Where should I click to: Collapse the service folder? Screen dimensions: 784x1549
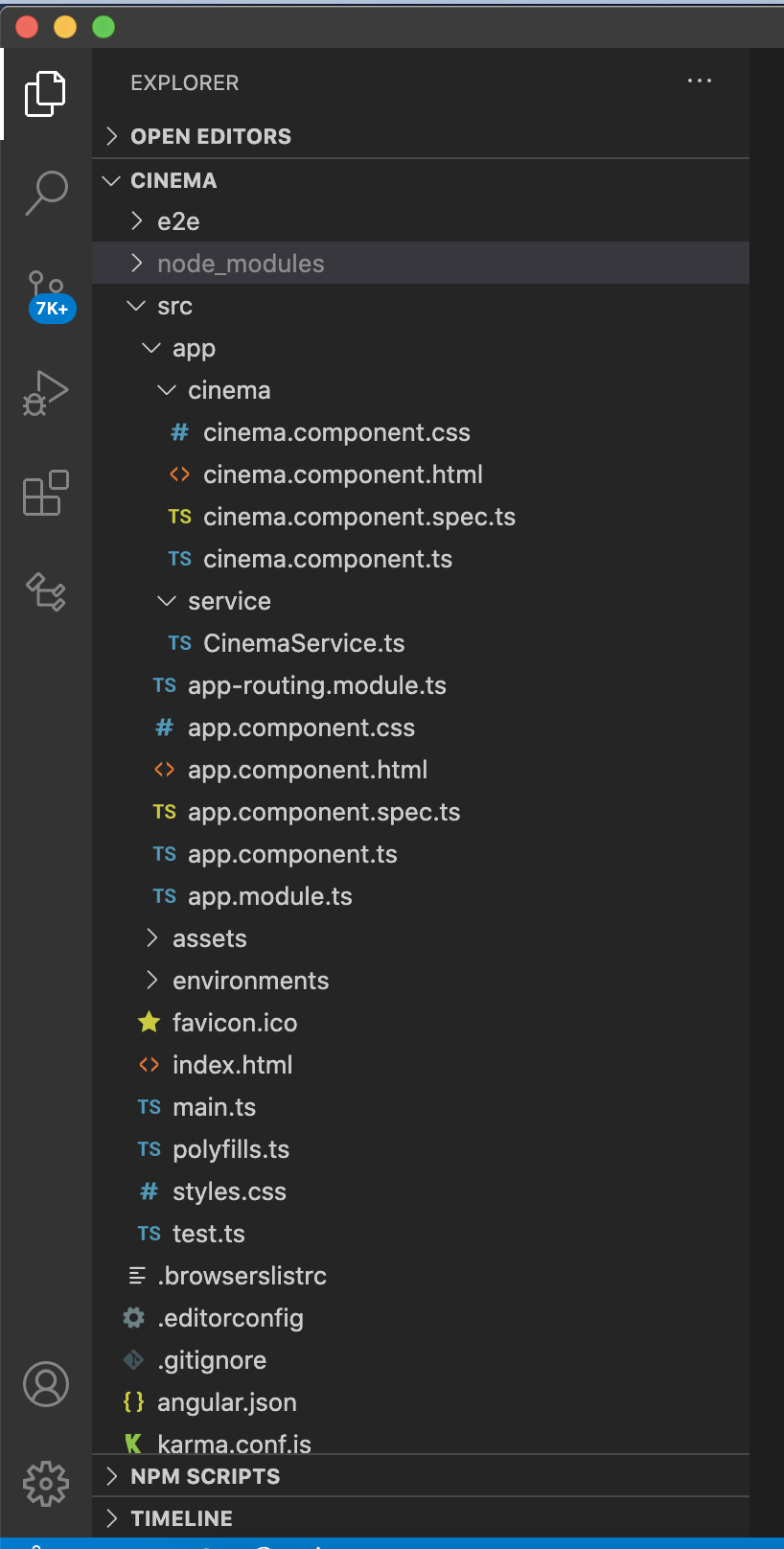[229, 602]
